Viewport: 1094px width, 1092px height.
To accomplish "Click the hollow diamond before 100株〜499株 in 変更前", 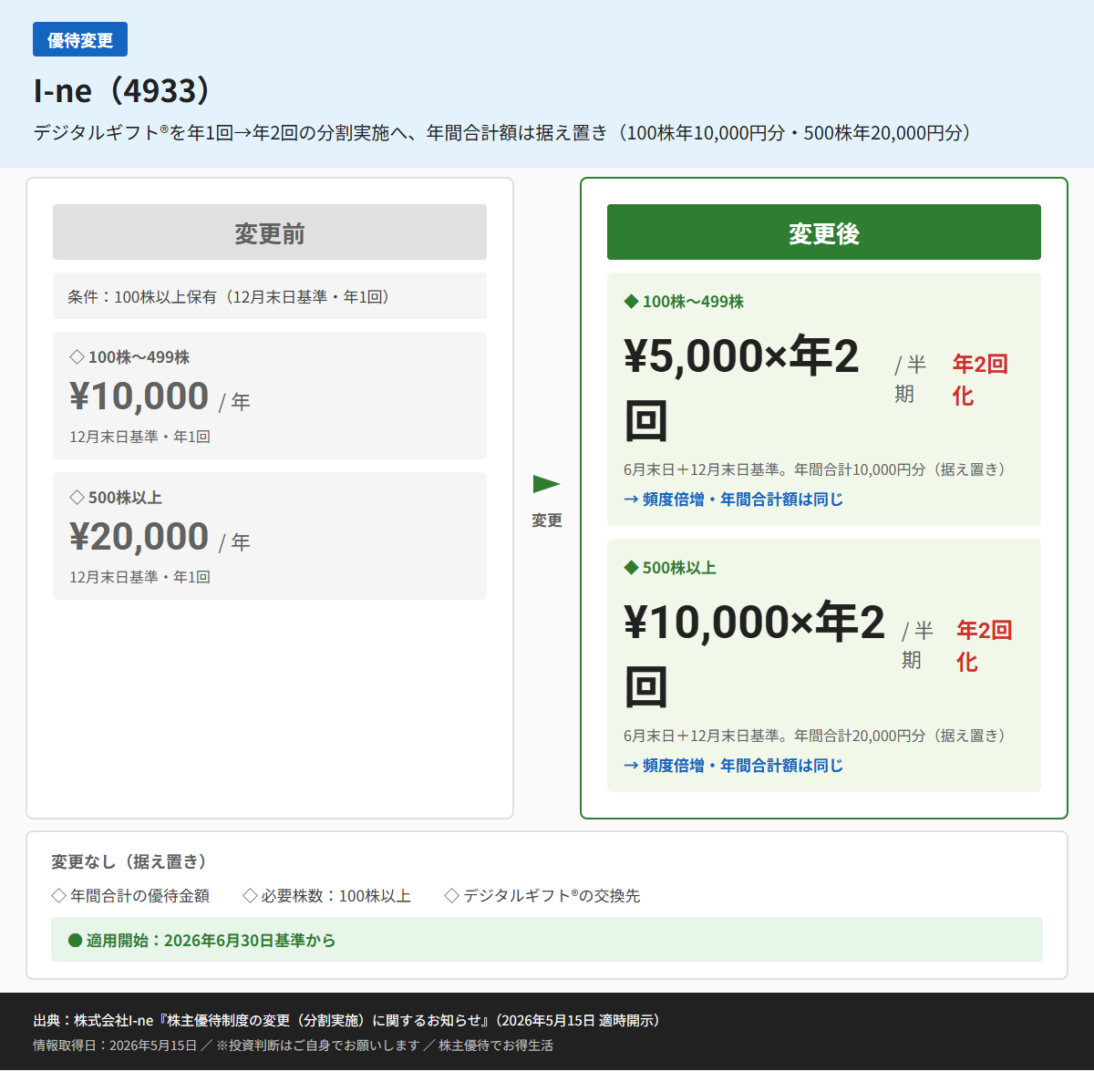I will pyautogui.click(x=77, y=357).
